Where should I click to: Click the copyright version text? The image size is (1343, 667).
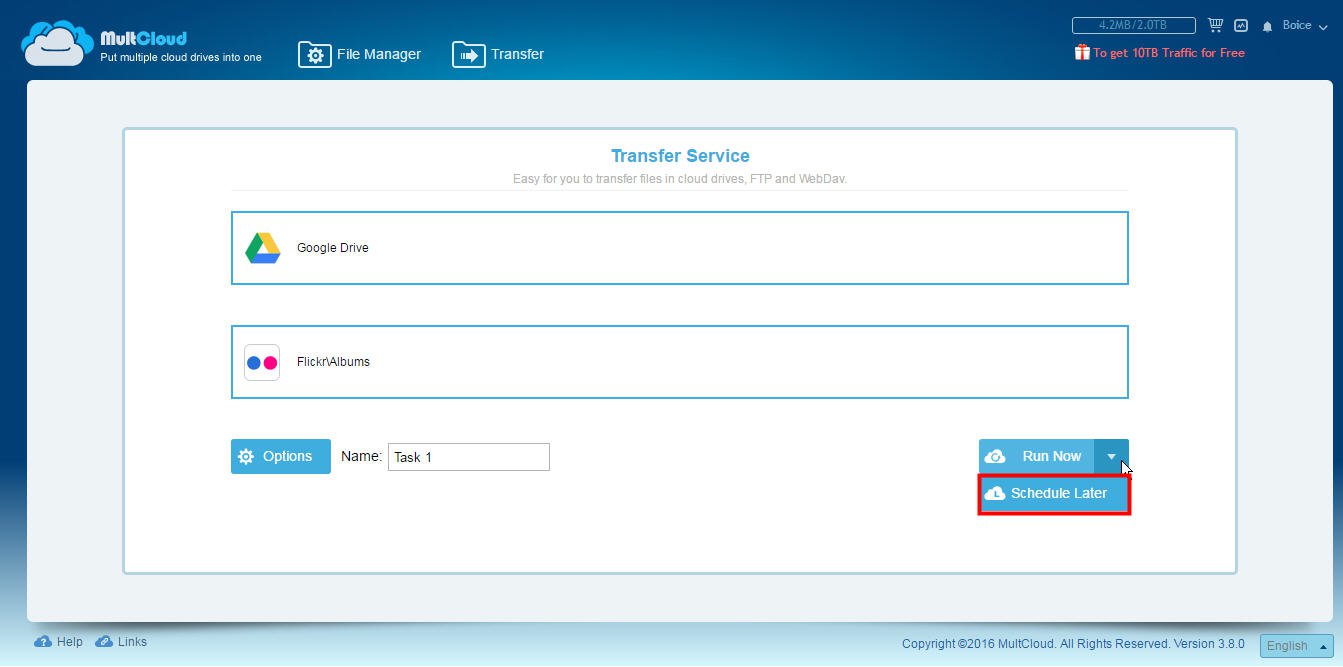click(1073, 644)
